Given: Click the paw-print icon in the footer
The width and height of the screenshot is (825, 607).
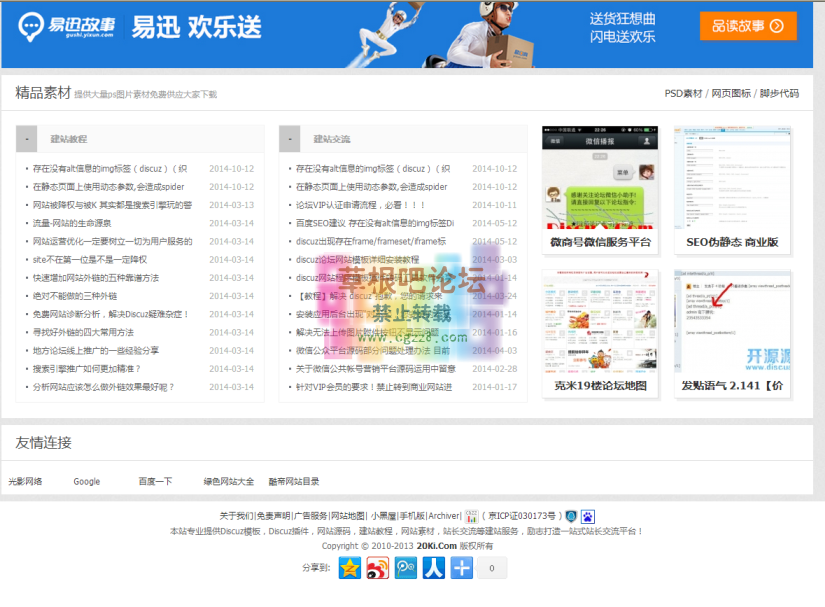Looking at the screenshot, I should pos(588,516).
